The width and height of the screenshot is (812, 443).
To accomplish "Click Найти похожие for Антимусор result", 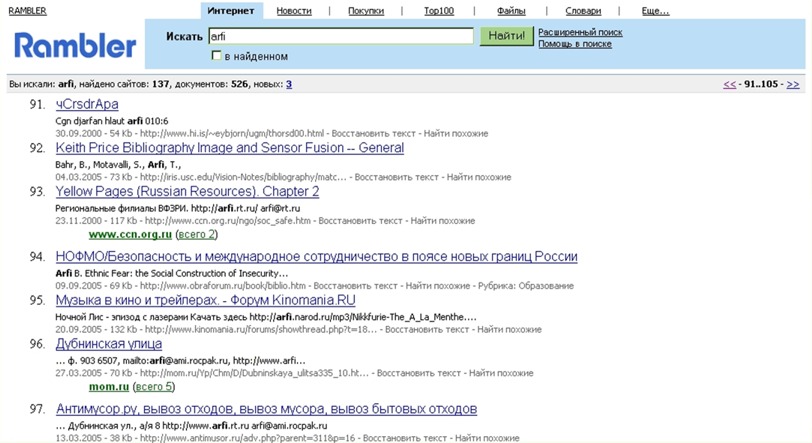I will [487, 438].
